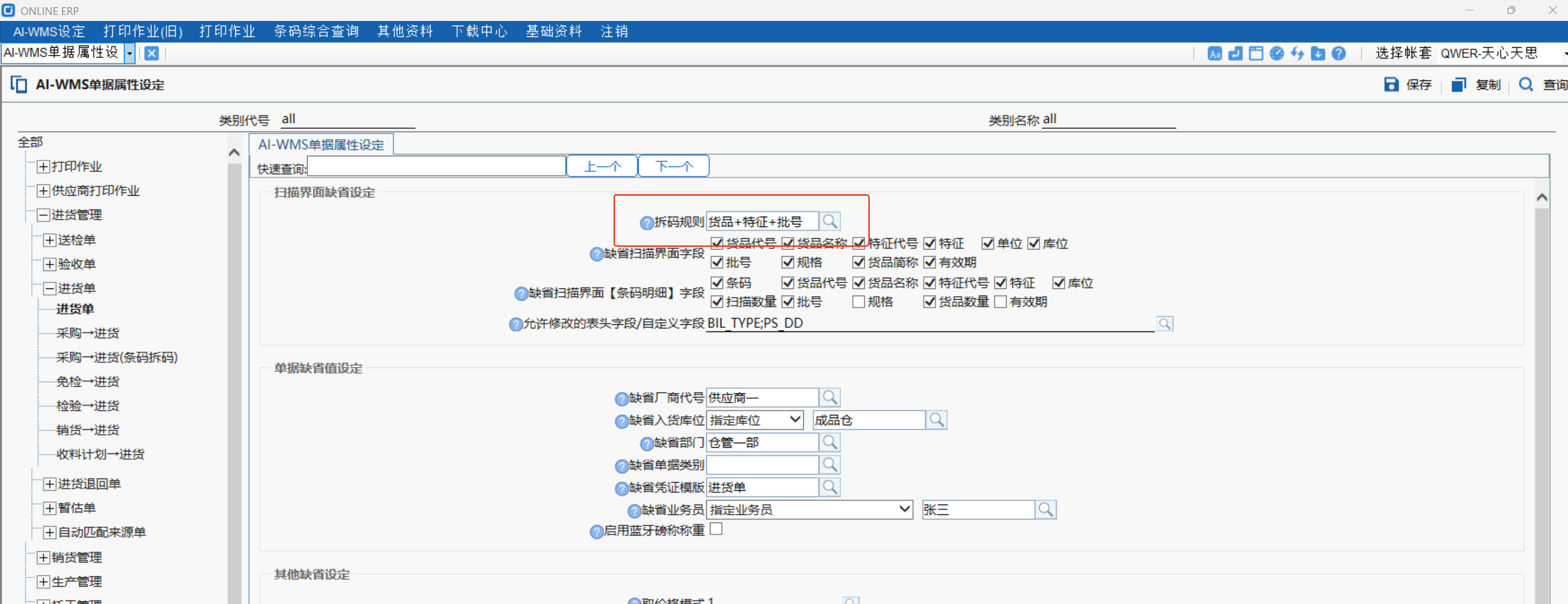The height and width of the screenshot is (604, 1568).
Task: Click the refresh arrows toolbar icon
Action: [x=1297, y=53]
